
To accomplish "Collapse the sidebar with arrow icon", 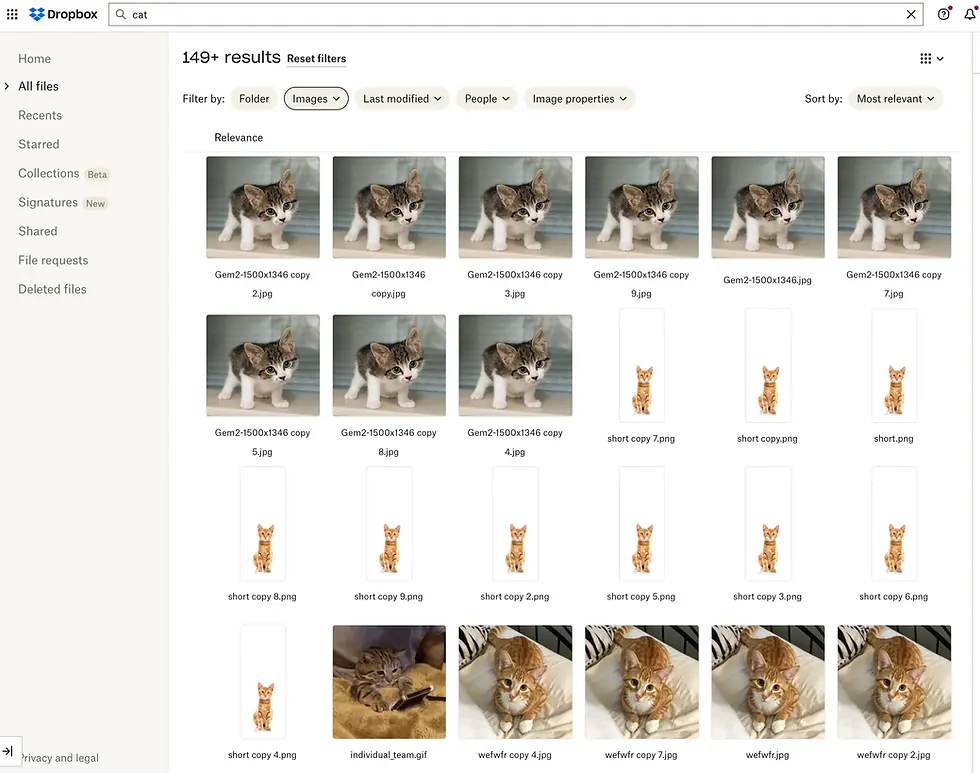I will tap(8, 751).
